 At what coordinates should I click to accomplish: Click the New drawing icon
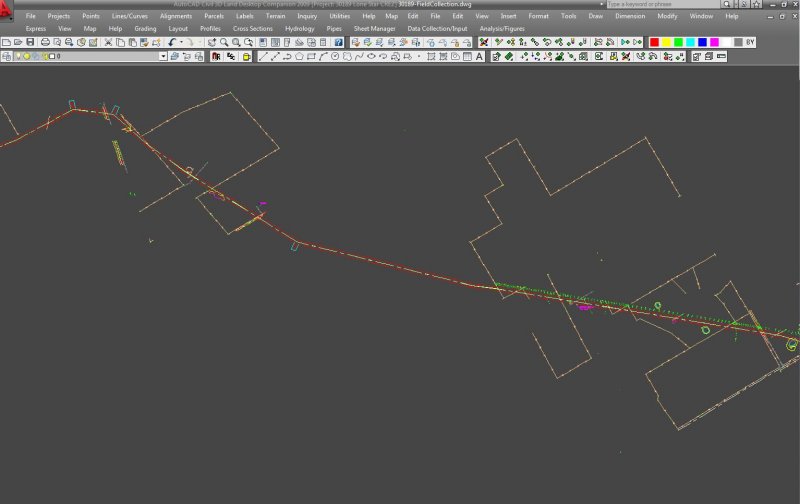tap(6, 42)
